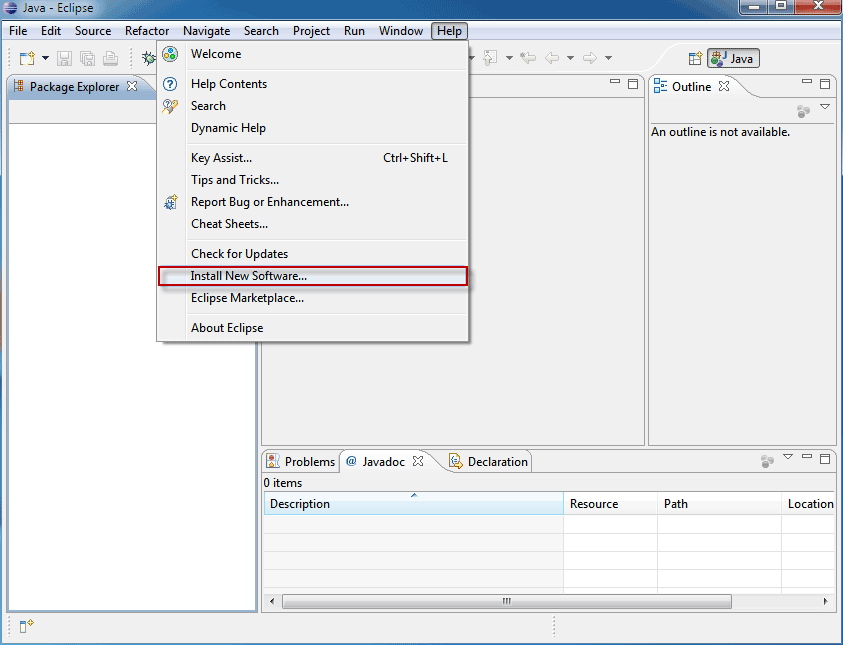Screen dimensions: 843x645
Task: Click the Forward navigation arrow icon
Action: (x=590, y=58)
